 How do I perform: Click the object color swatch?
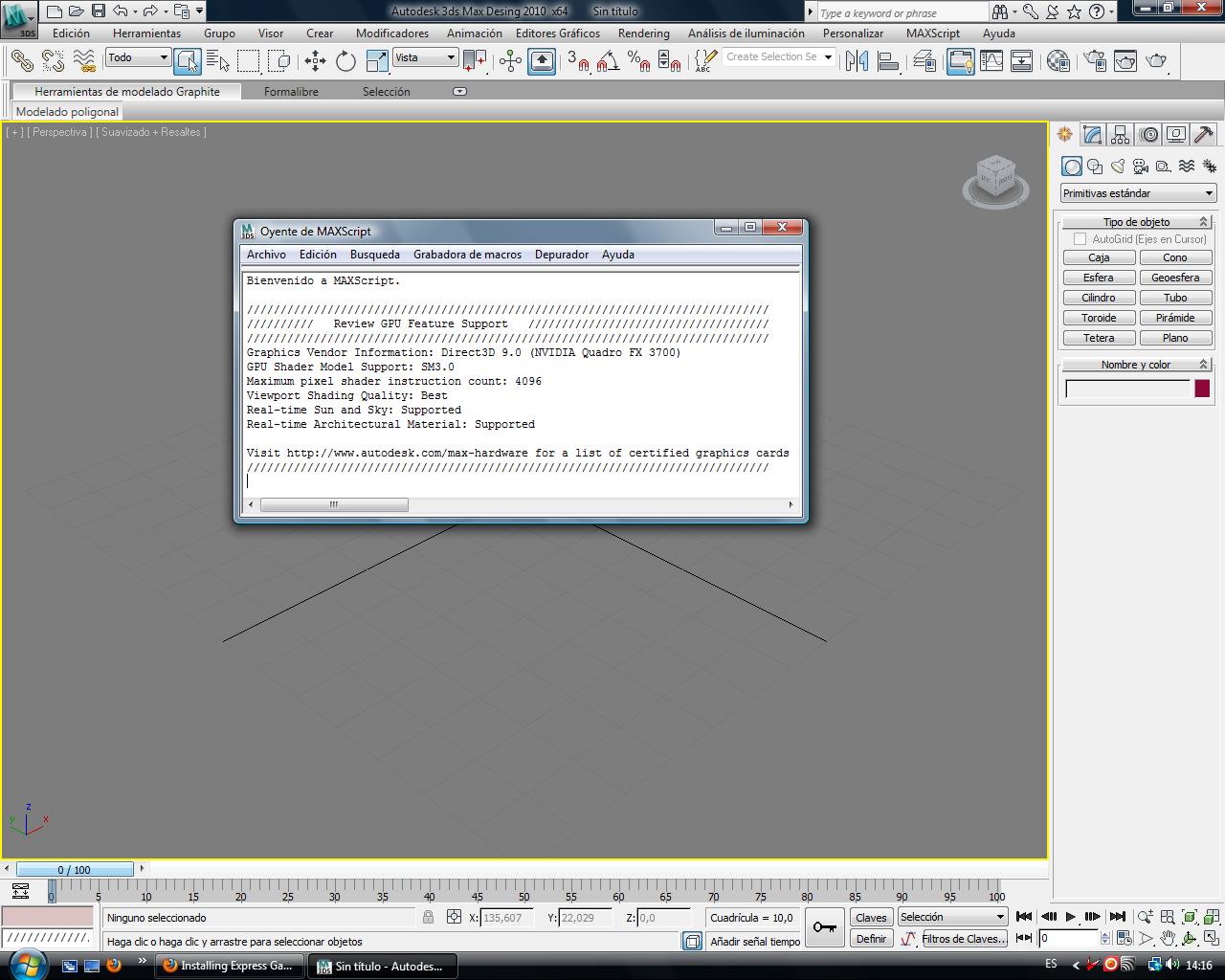[1202, 389]
